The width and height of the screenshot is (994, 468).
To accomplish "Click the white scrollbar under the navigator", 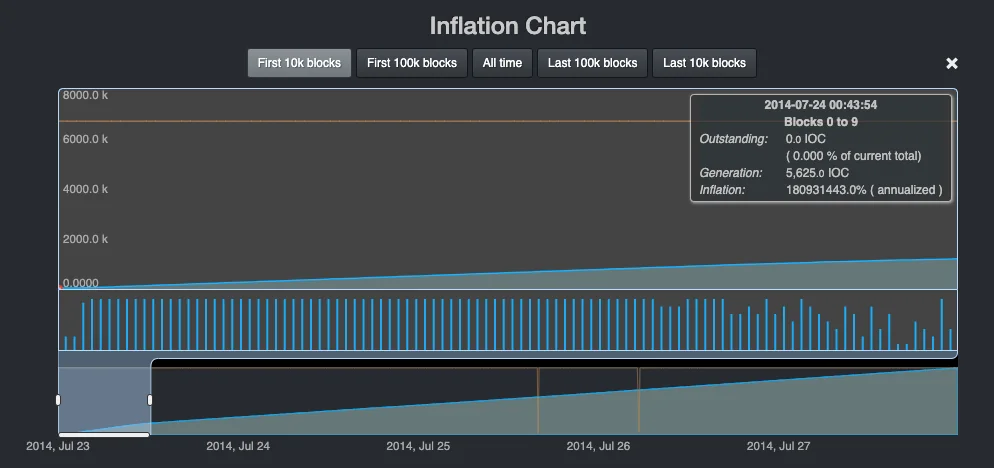I will pos(104,435).
